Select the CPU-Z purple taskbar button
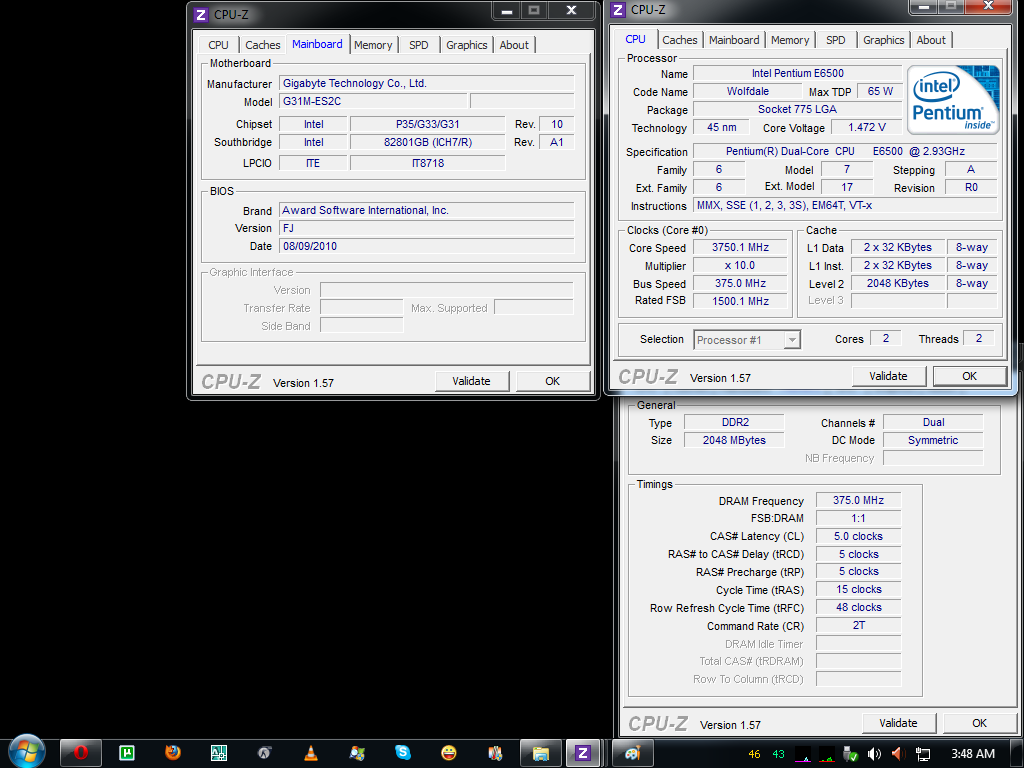Image resolution: width=1024 pixels, height=768 pixels. [x=583, y=753]
